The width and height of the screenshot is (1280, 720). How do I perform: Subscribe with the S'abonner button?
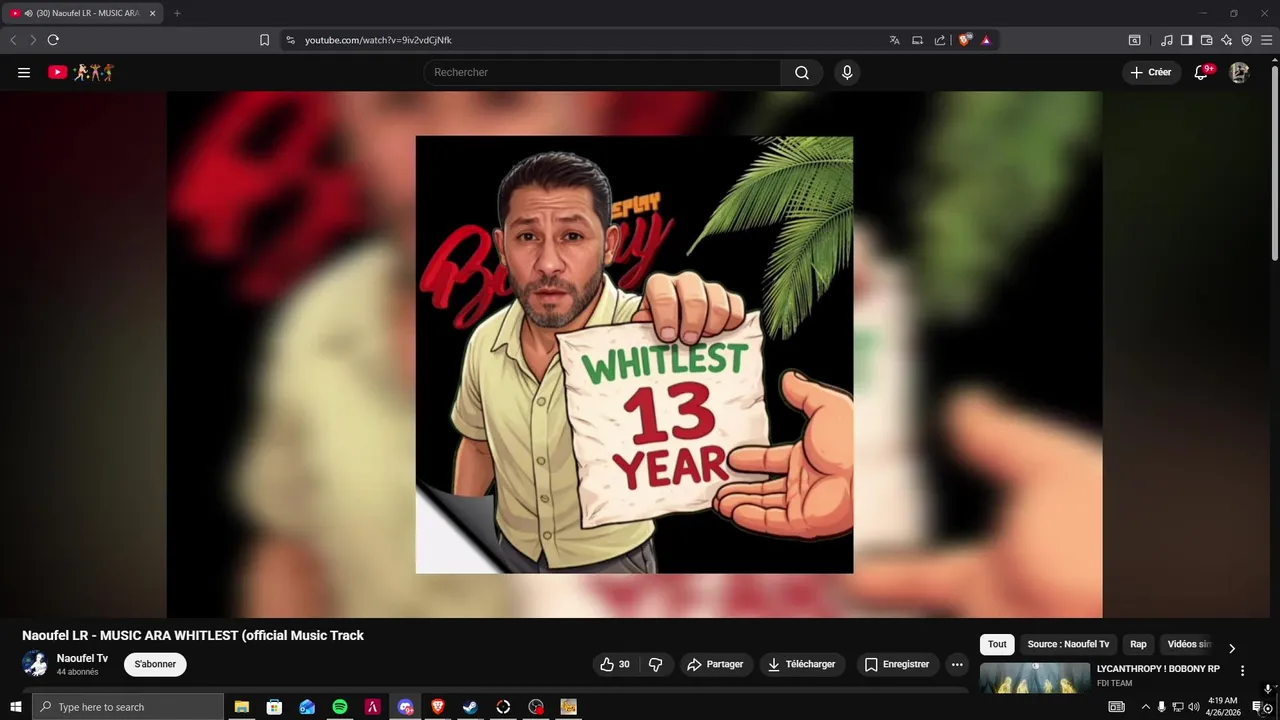155,664
